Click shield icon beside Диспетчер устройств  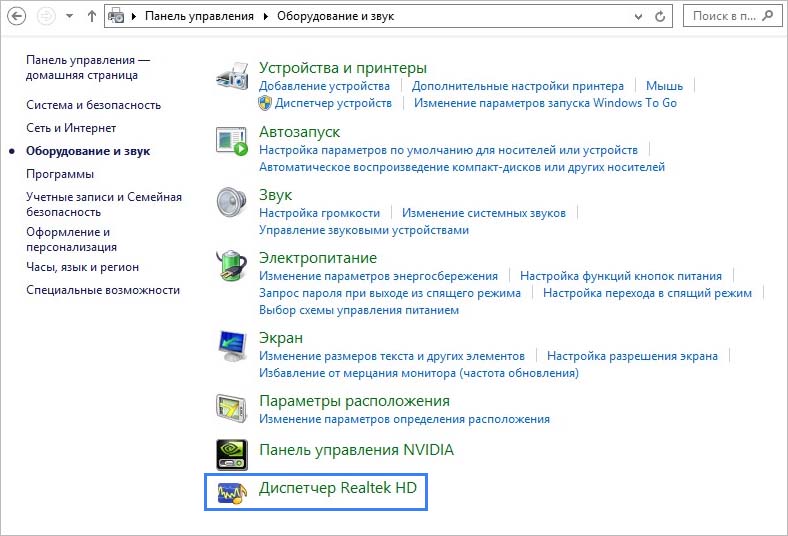(265, 103)
